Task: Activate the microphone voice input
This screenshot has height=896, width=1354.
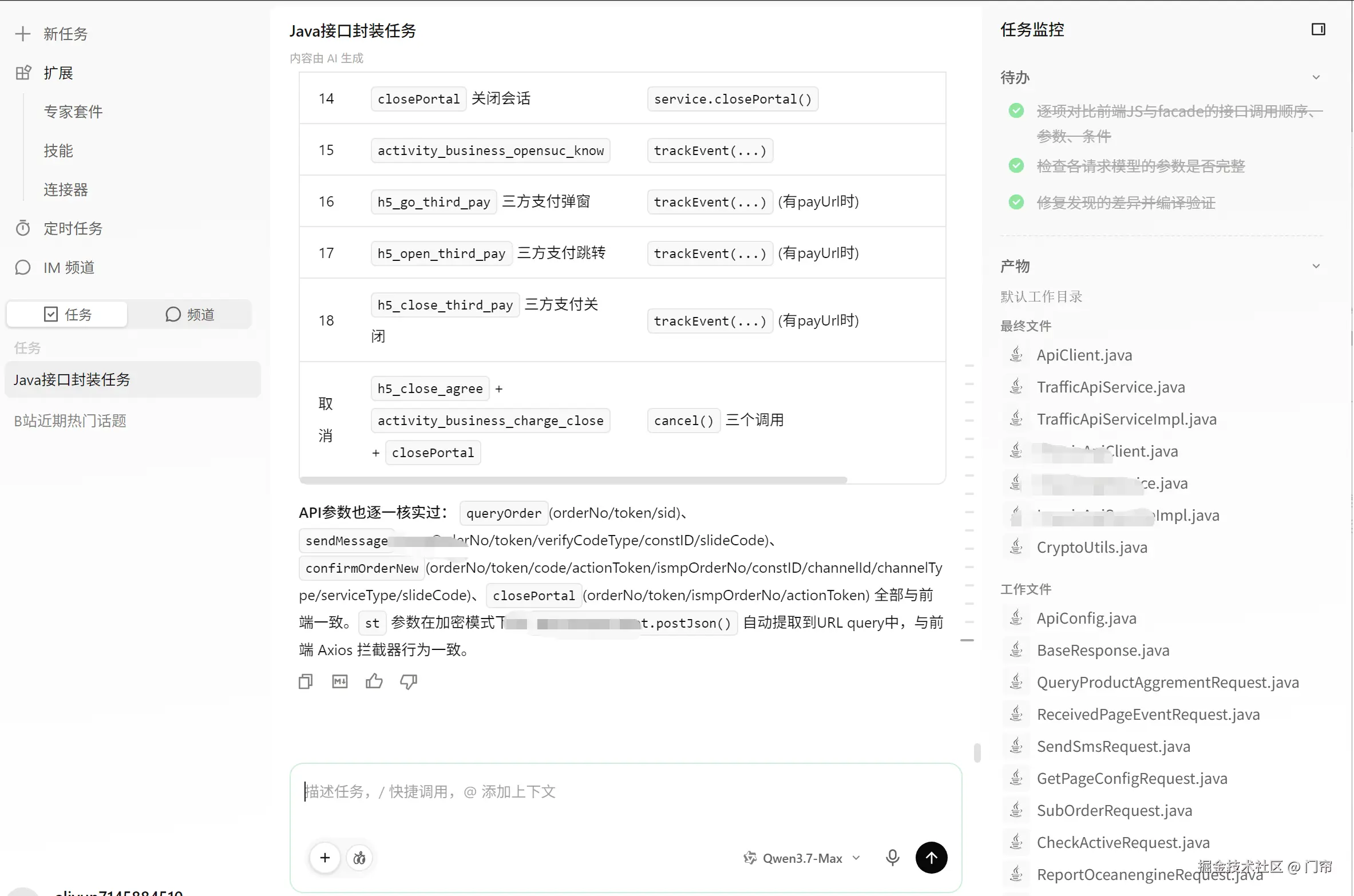Action: [892, 857]
